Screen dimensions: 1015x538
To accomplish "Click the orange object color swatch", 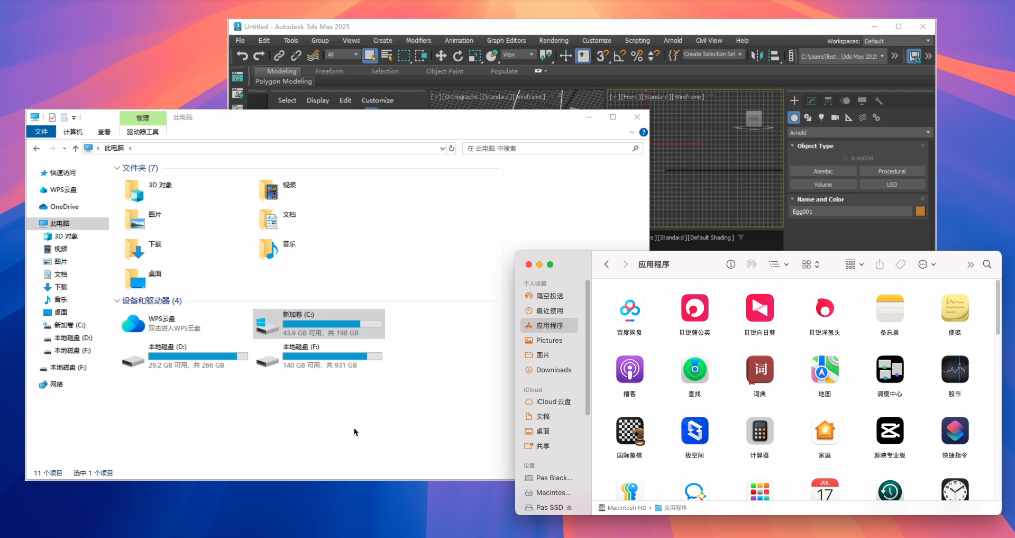I will (920, 212).
